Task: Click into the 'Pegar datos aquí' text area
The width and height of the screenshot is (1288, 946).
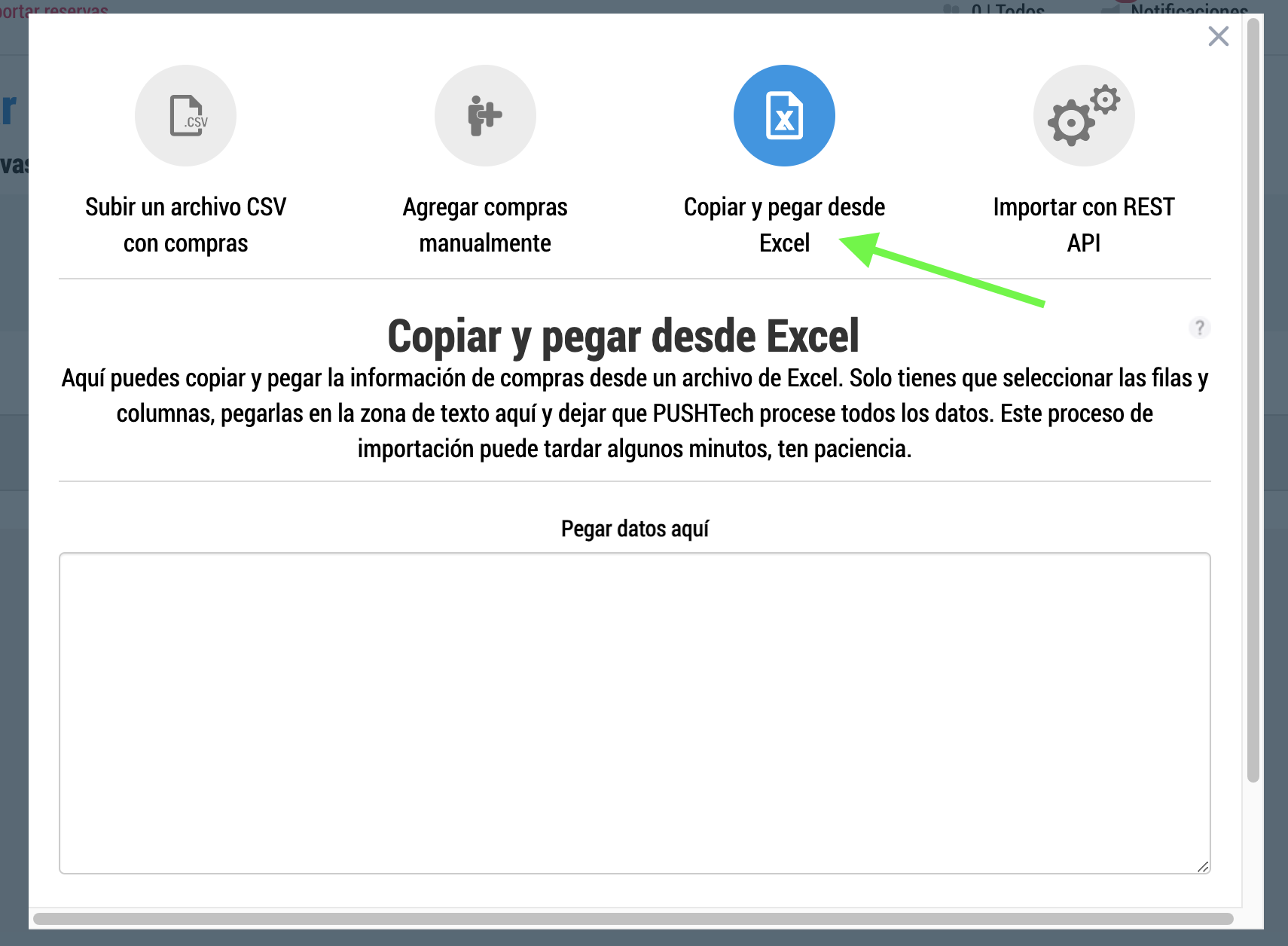Action: (x=635, y=713)
